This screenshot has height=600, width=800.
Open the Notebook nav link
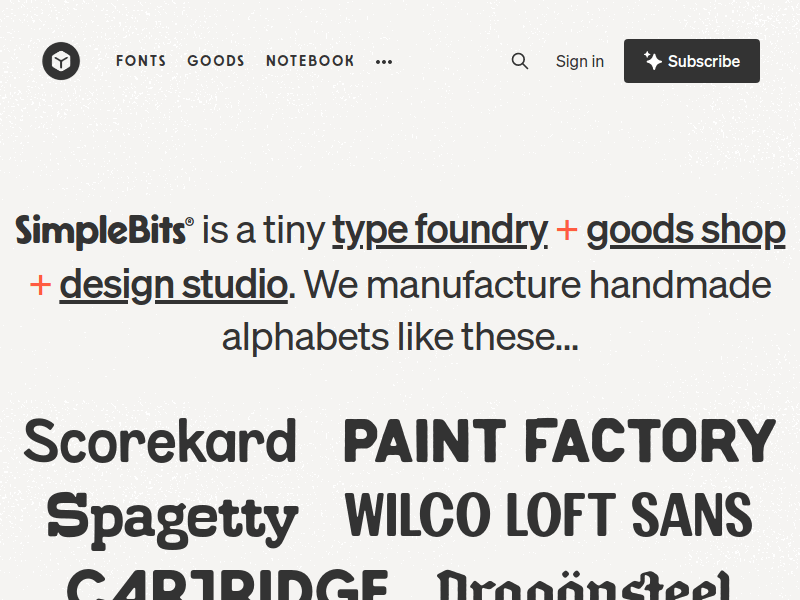(x=310, y=61)
